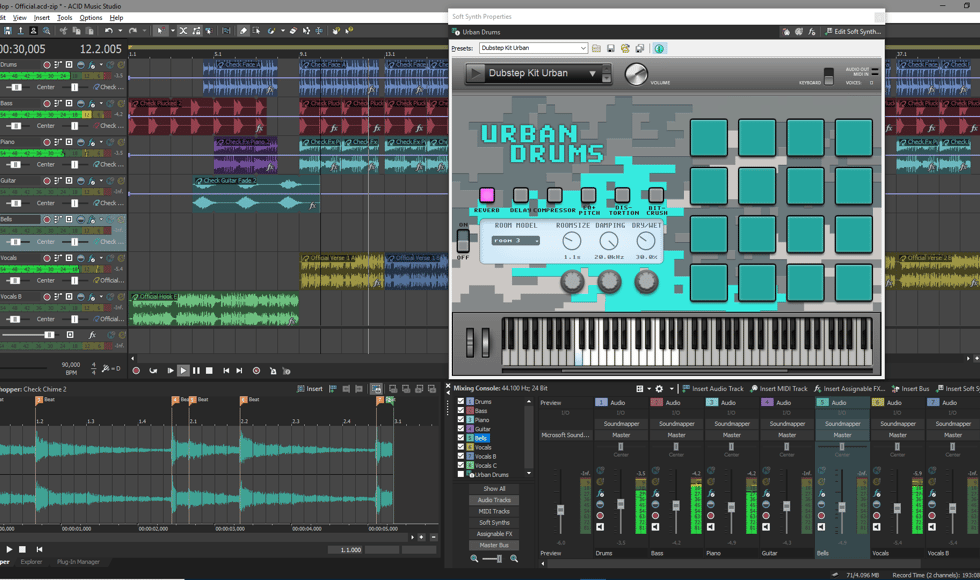The image size is (980, 580).
Task: Stop playback in the main transport bar
Action: coord(209,371)
